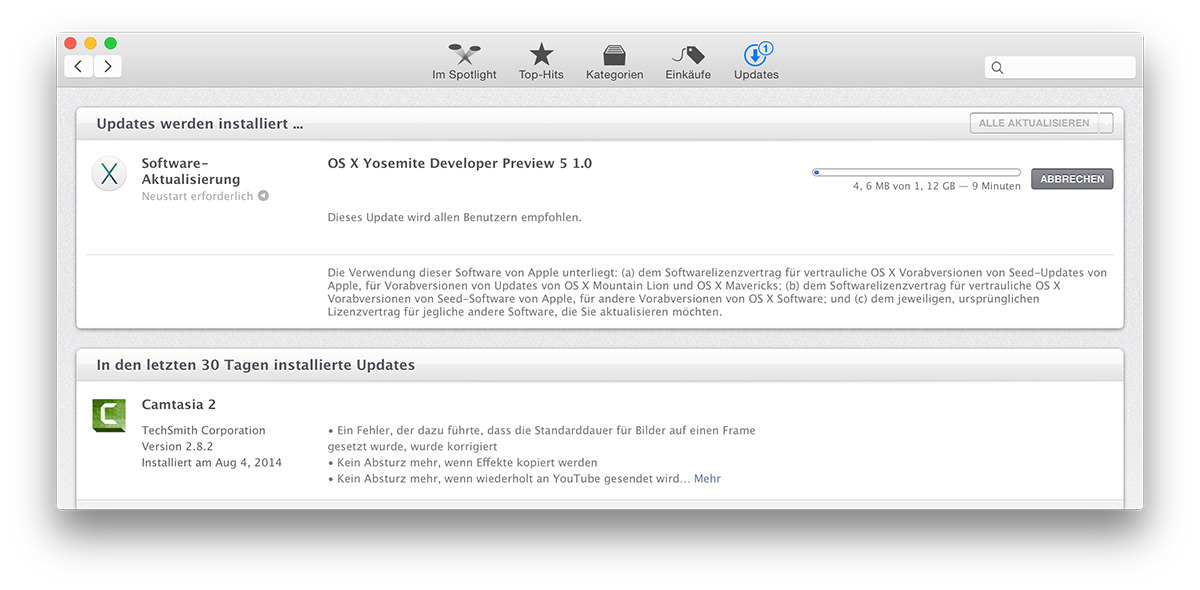Viewport: 1200px width, 590px height.
Task: Select the Updates tab with badge
Action: [x=756, y=61]
